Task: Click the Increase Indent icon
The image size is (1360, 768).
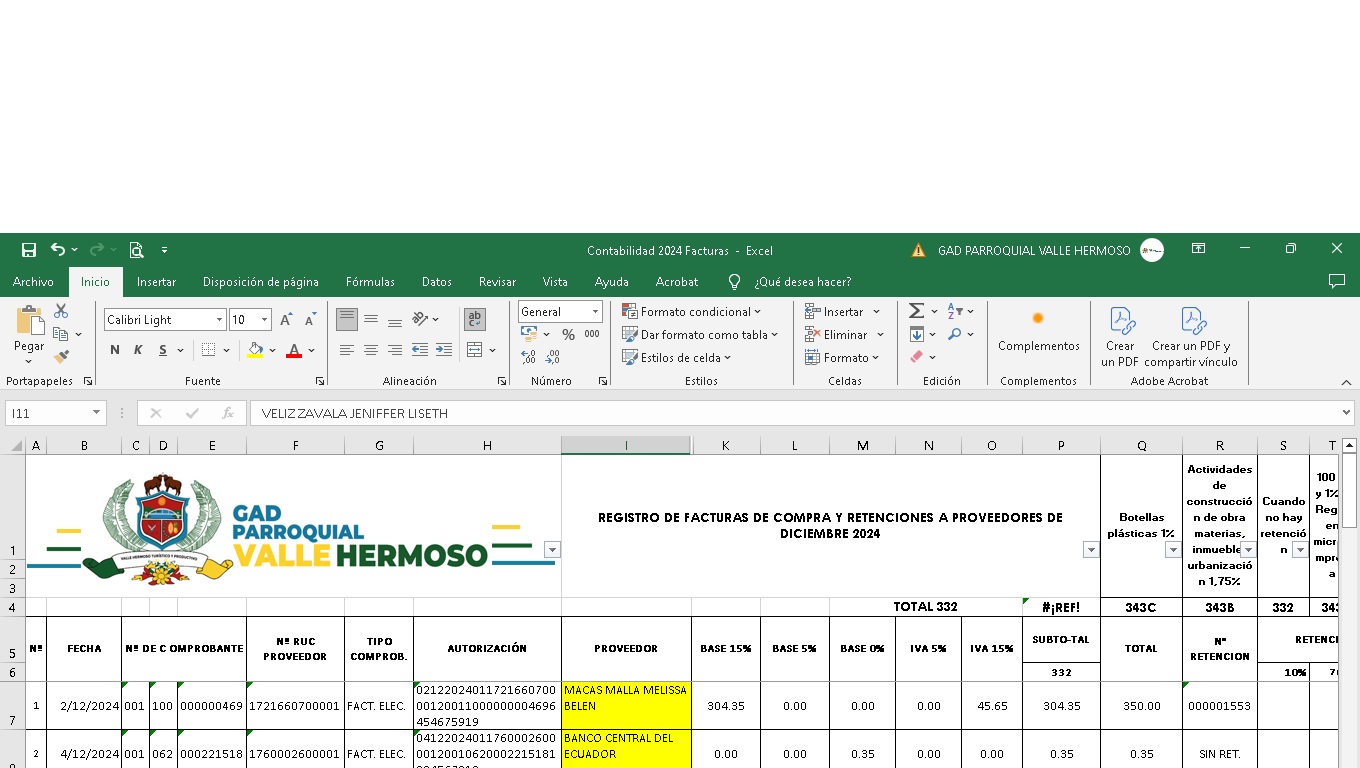Action: point(443,350)
